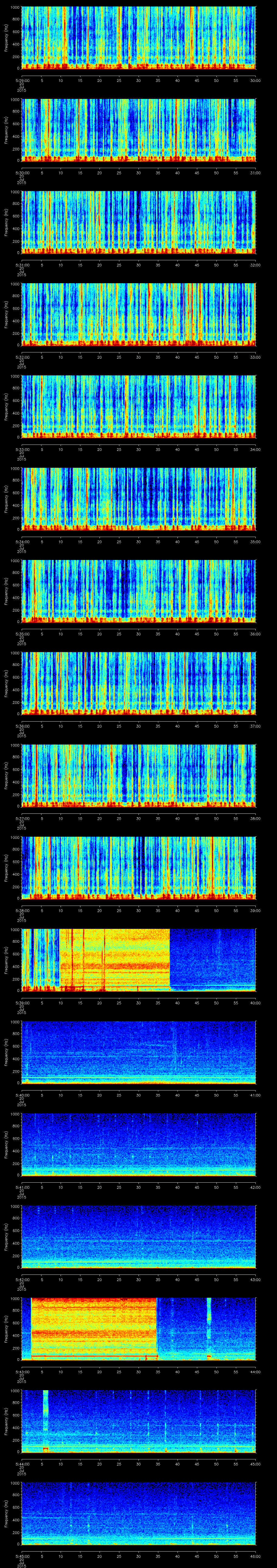This screenshot has width=277, height=1568.
Task: Click the spectrogram panel starting at 5:34:00
Action: tap(139, 499)
